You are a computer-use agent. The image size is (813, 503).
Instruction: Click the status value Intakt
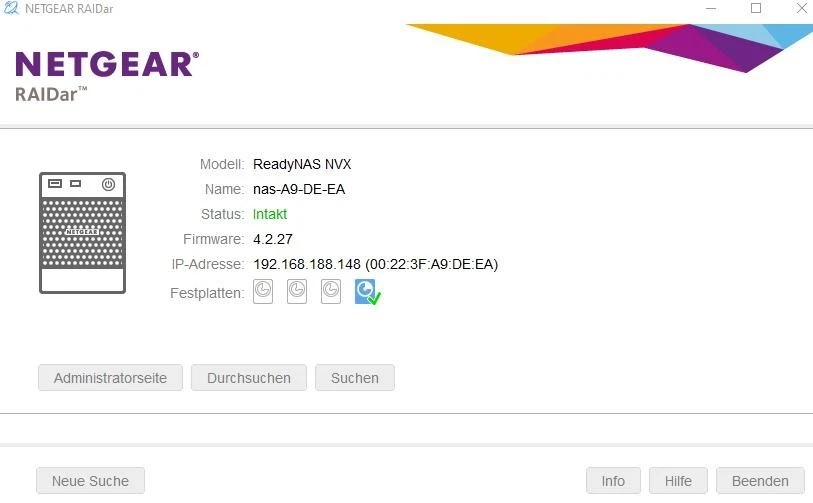click(270, 214)
